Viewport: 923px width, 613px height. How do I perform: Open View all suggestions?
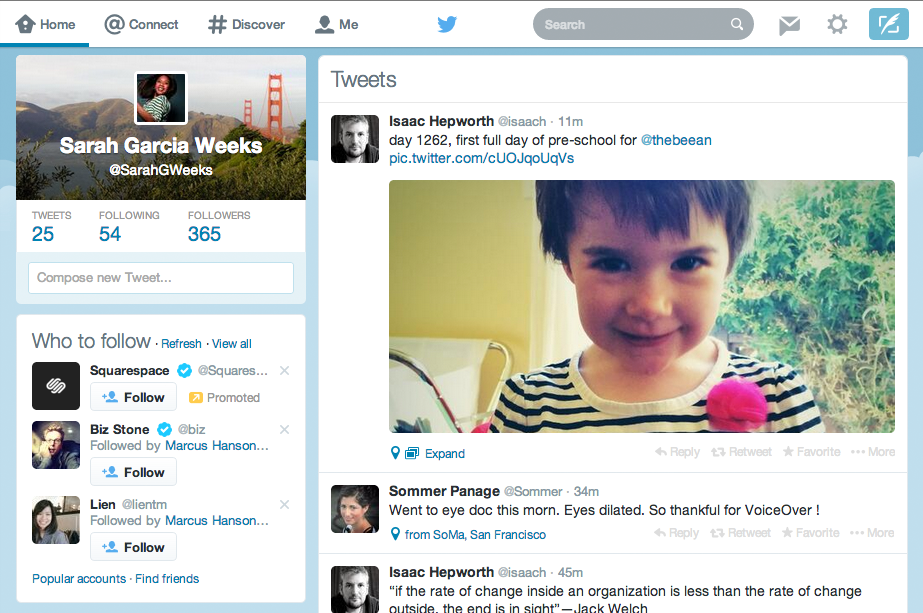(232, 344)
